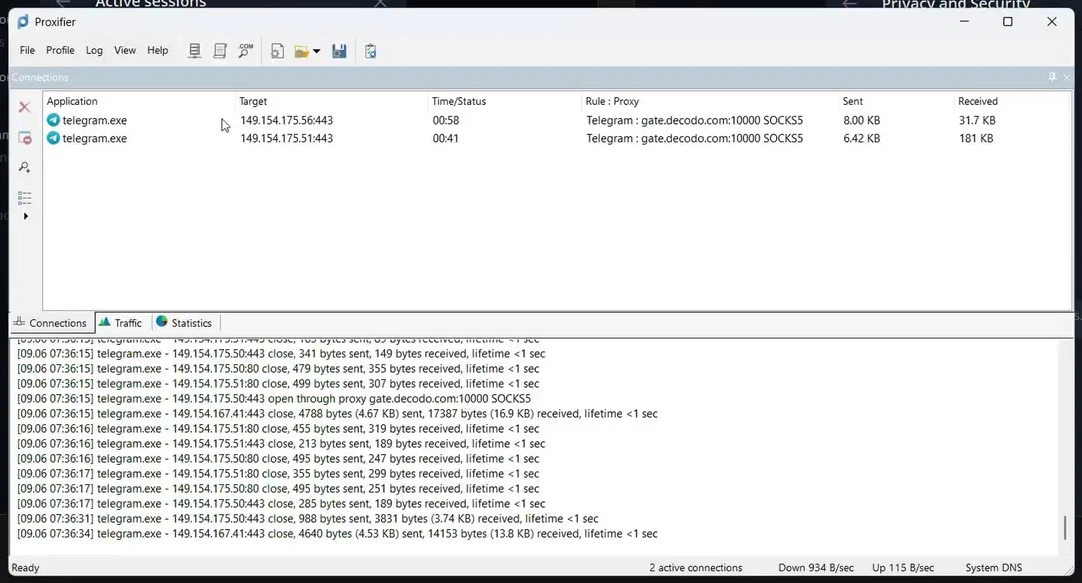
Task: Switch to the Connections tab
Action: 51,323
